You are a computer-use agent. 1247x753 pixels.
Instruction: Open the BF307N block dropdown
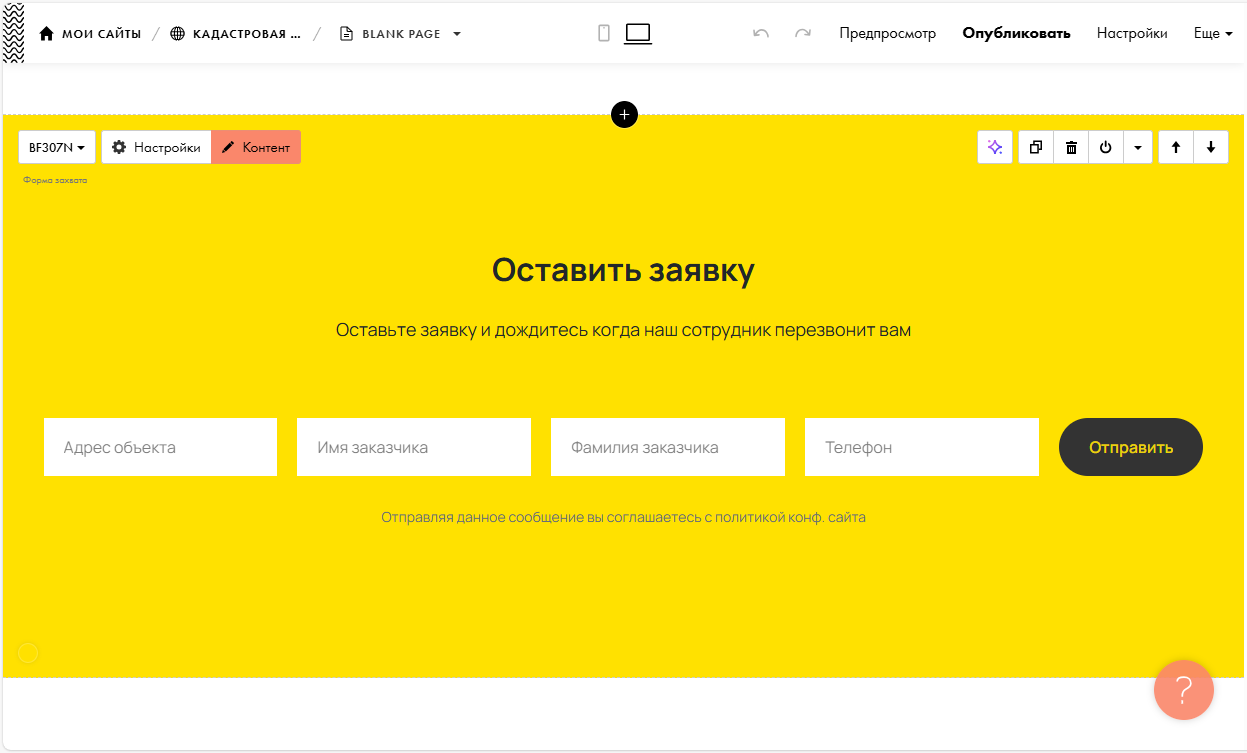tap(57, 147)
